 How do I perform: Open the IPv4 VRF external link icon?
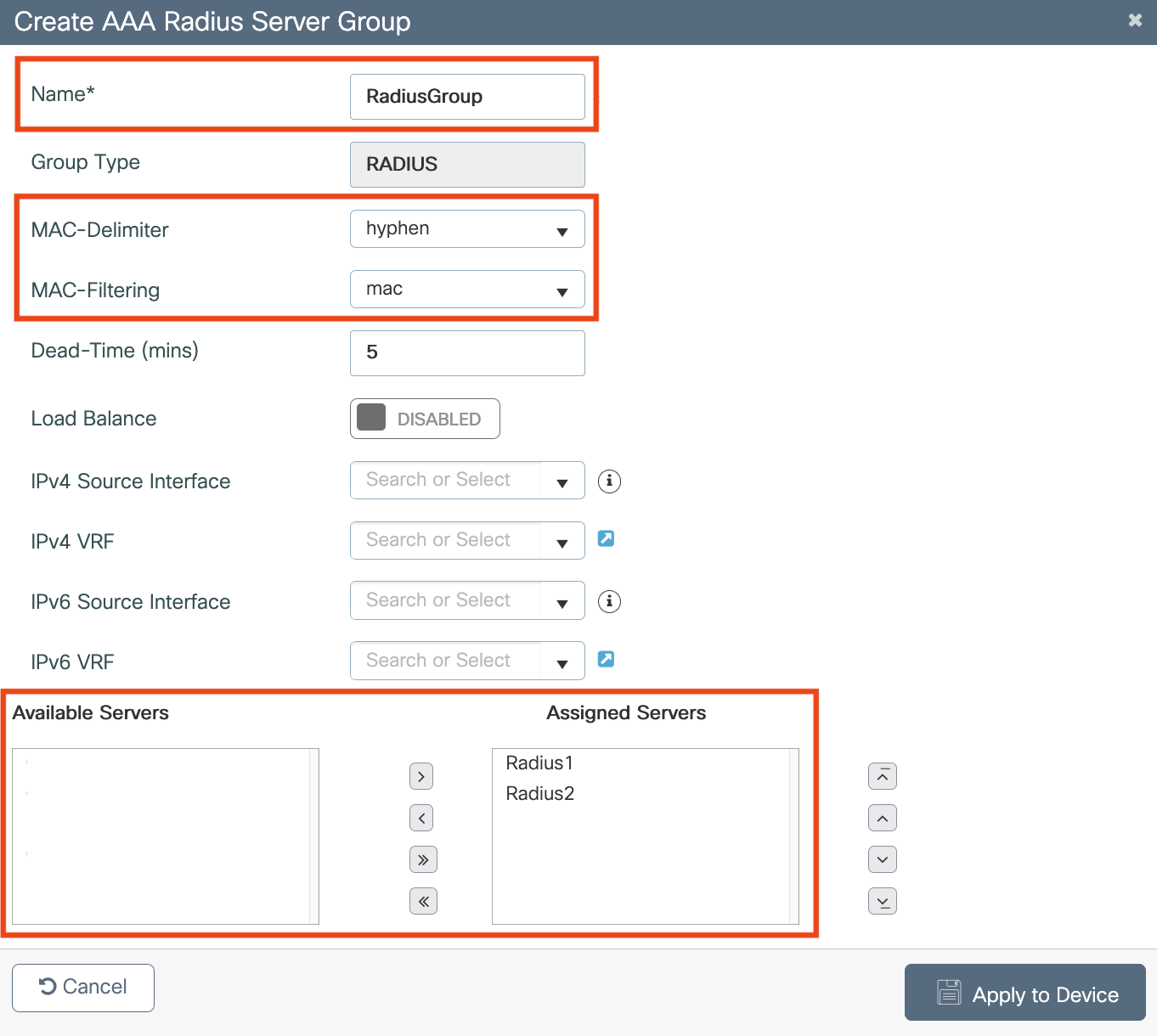pos(606,538)
